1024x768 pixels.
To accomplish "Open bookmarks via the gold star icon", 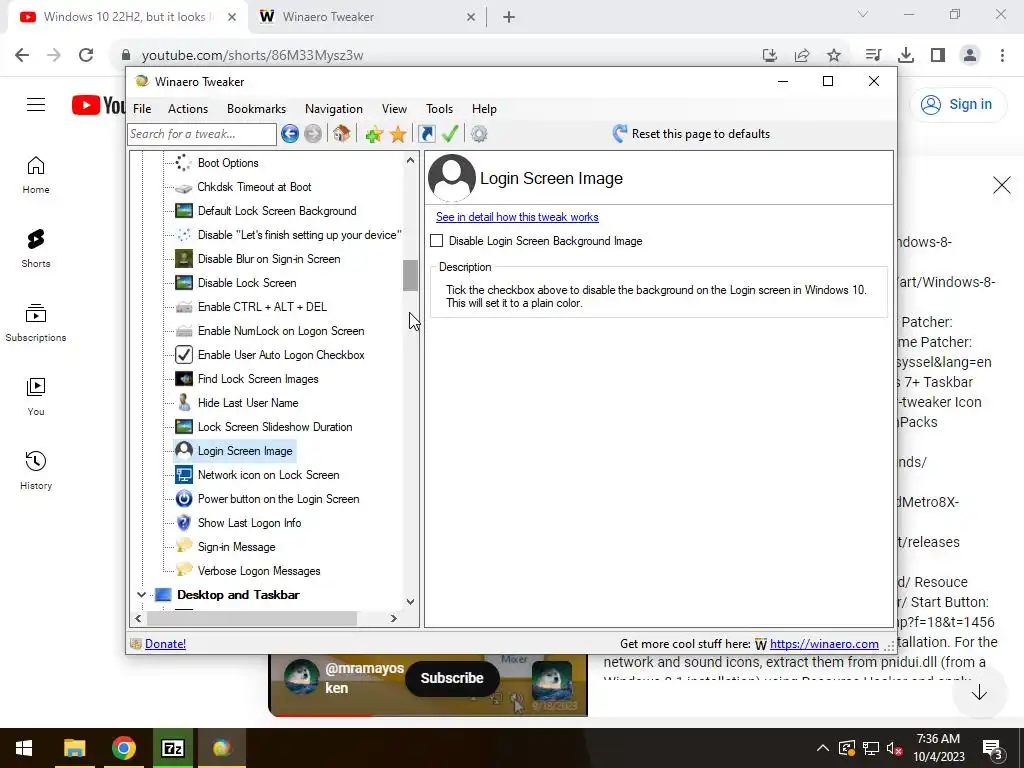I will (398, 134).
